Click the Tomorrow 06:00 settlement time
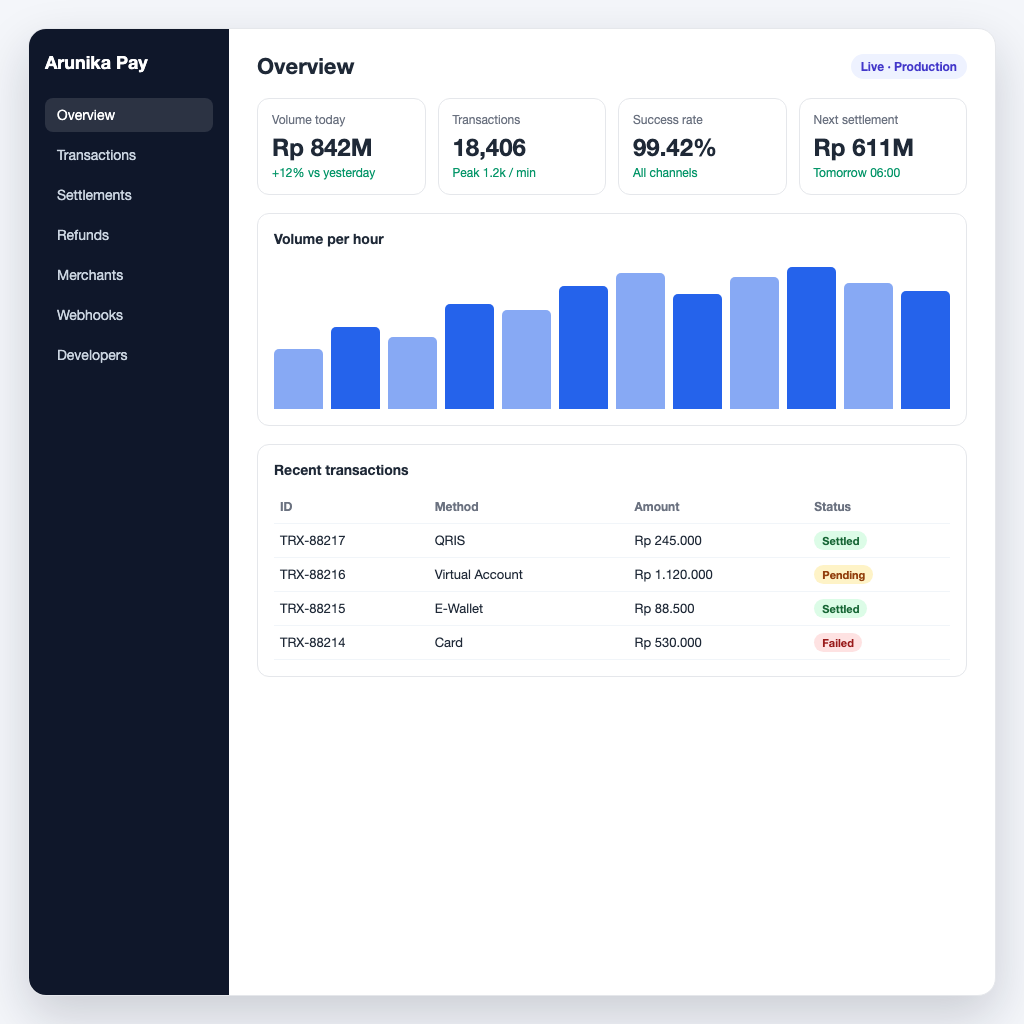Screen dimensions: 1024x1024 856,172
